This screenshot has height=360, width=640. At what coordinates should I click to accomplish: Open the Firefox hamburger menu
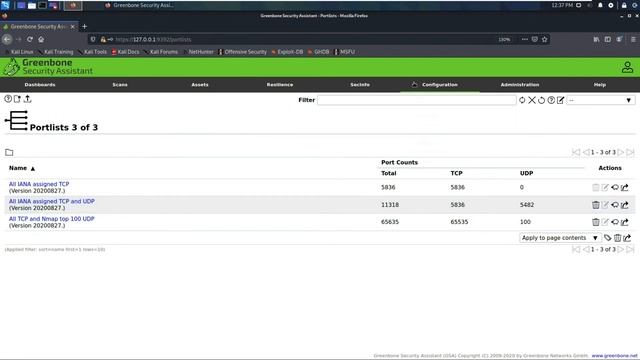633,39
